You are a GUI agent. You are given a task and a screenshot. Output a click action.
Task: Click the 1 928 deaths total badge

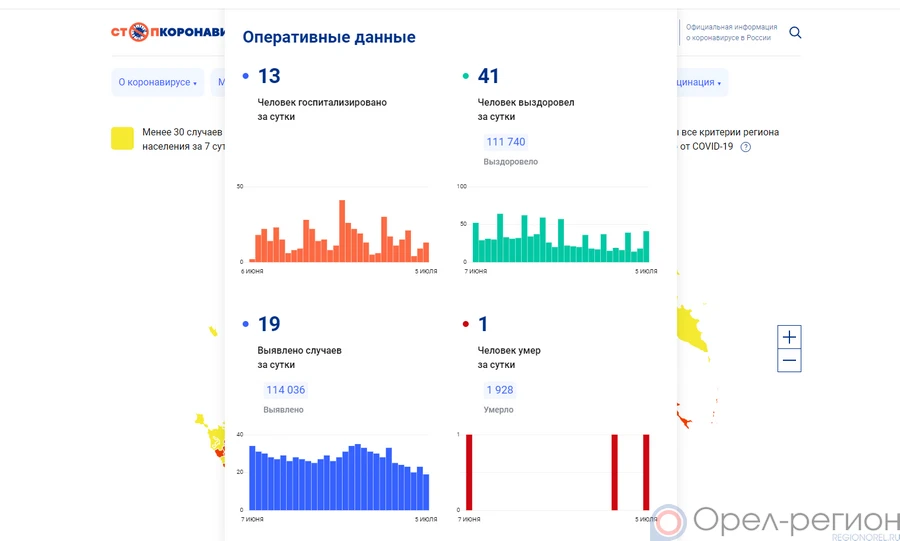coord(500,390)
